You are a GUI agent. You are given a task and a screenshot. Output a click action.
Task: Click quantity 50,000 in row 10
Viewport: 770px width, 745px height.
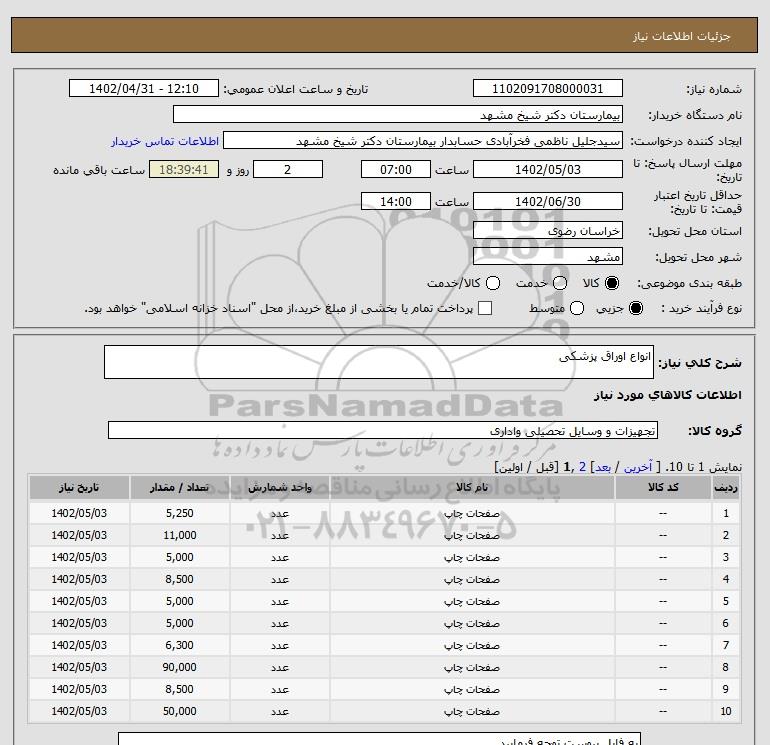pyautogui.click(x=179, y=711)
